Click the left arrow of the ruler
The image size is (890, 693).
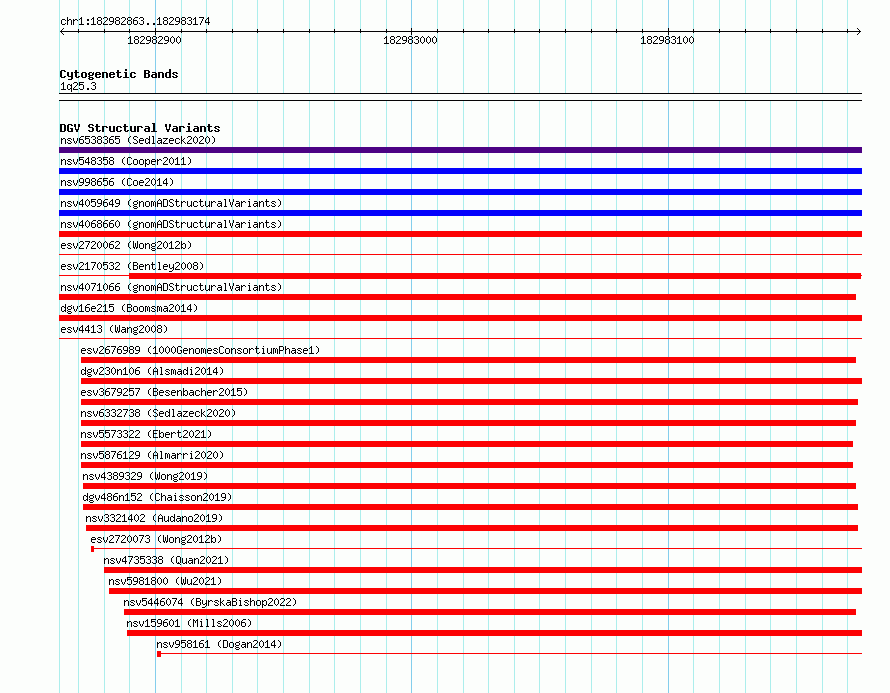click(62, 31)
